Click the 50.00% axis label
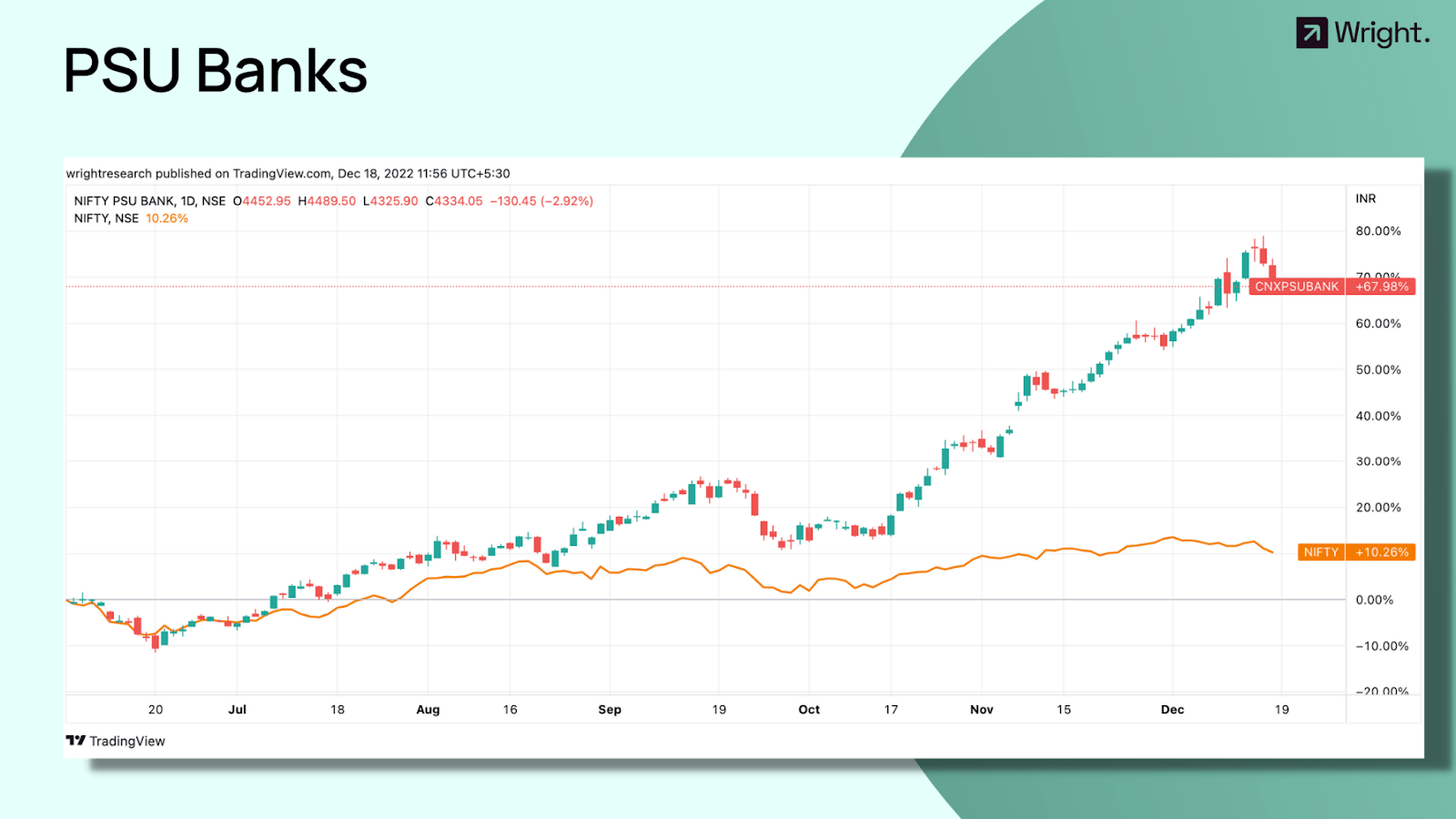The image size is (1456, 819). (x=1379, y=370)
